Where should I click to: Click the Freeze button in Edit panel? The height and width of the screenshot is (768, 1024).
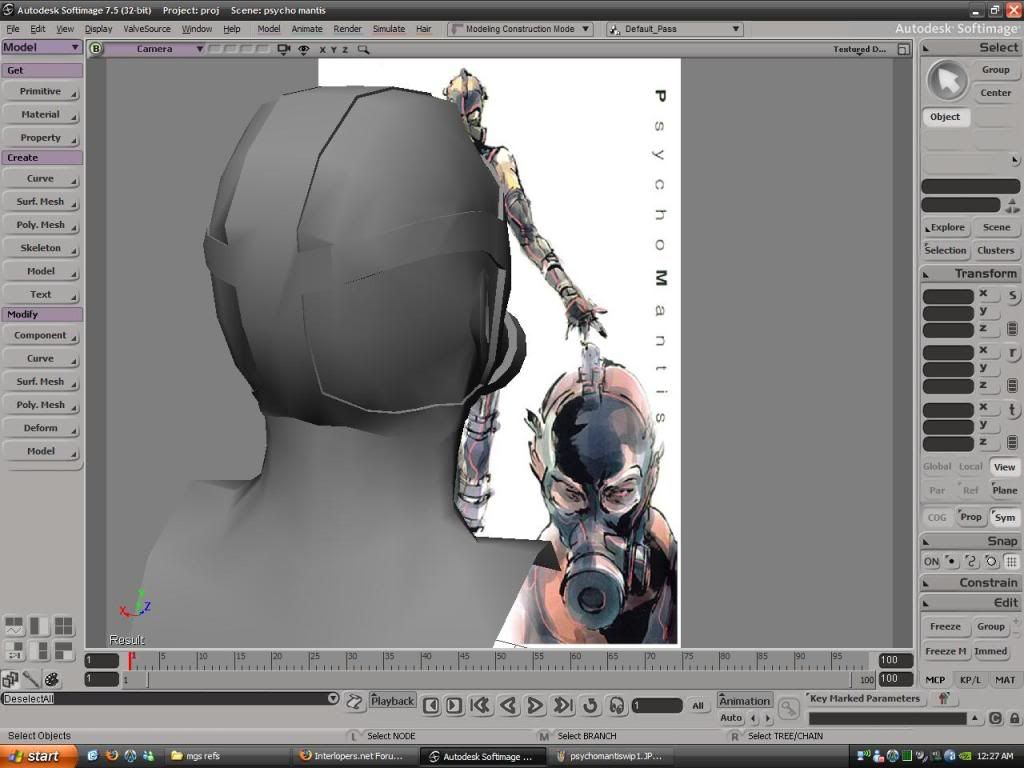[x=945, y=627]
